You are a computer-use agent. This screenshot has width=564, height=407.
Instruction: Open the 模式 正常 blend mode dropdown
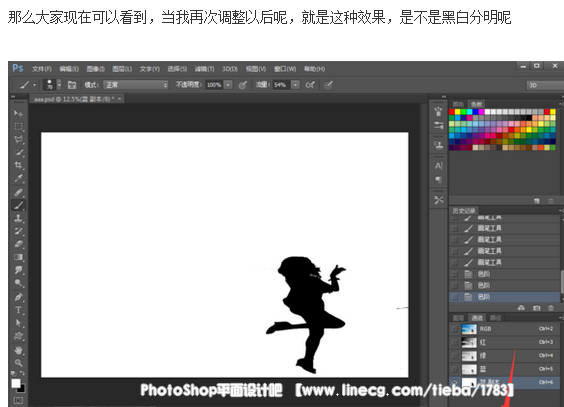136,85
